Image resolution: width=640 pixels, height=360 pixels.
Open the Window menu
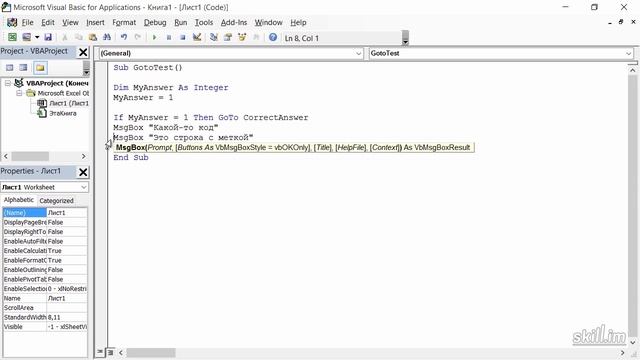coord(269,22)
